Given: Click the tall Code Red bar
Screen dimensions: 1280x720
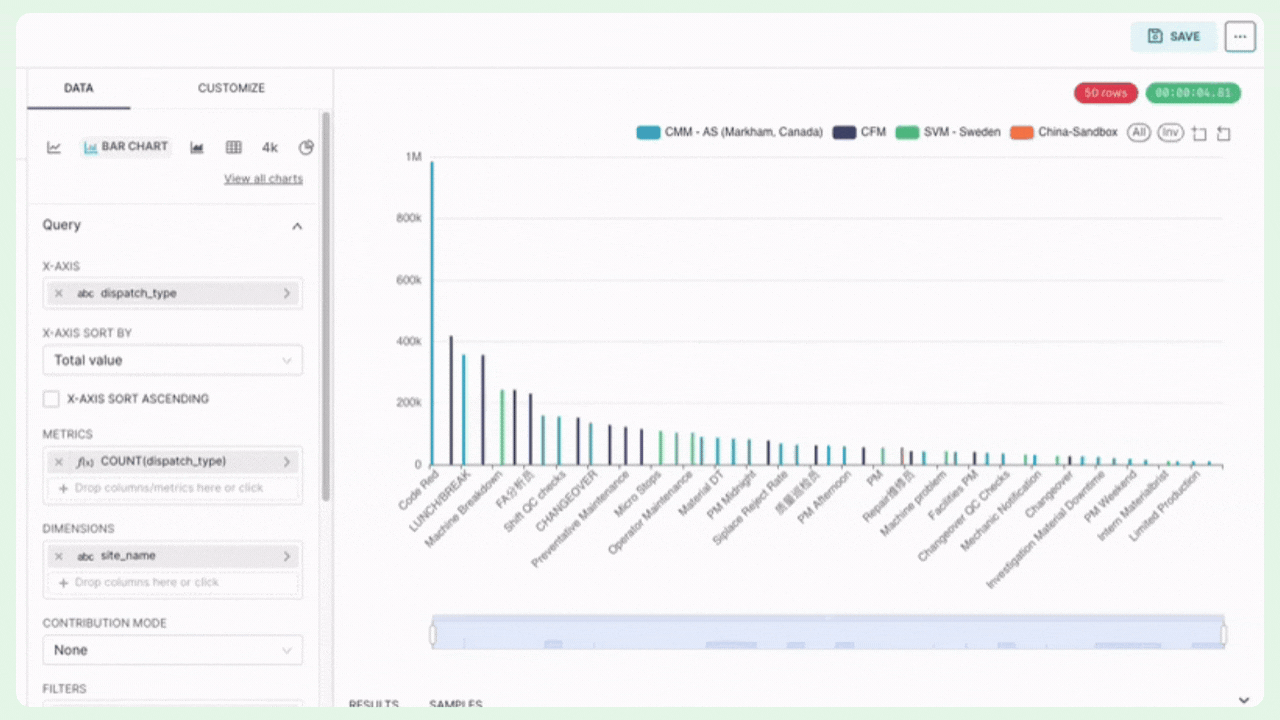Looking at the screenshot, I should (x=432, y=313).
